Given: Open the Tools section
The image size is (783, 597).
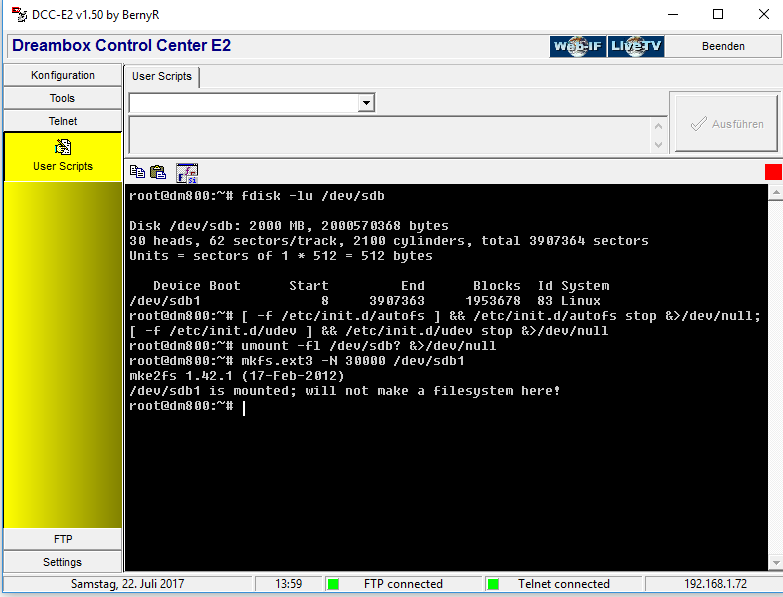Looking at the screenshot, I should click(x=62, y=98).
